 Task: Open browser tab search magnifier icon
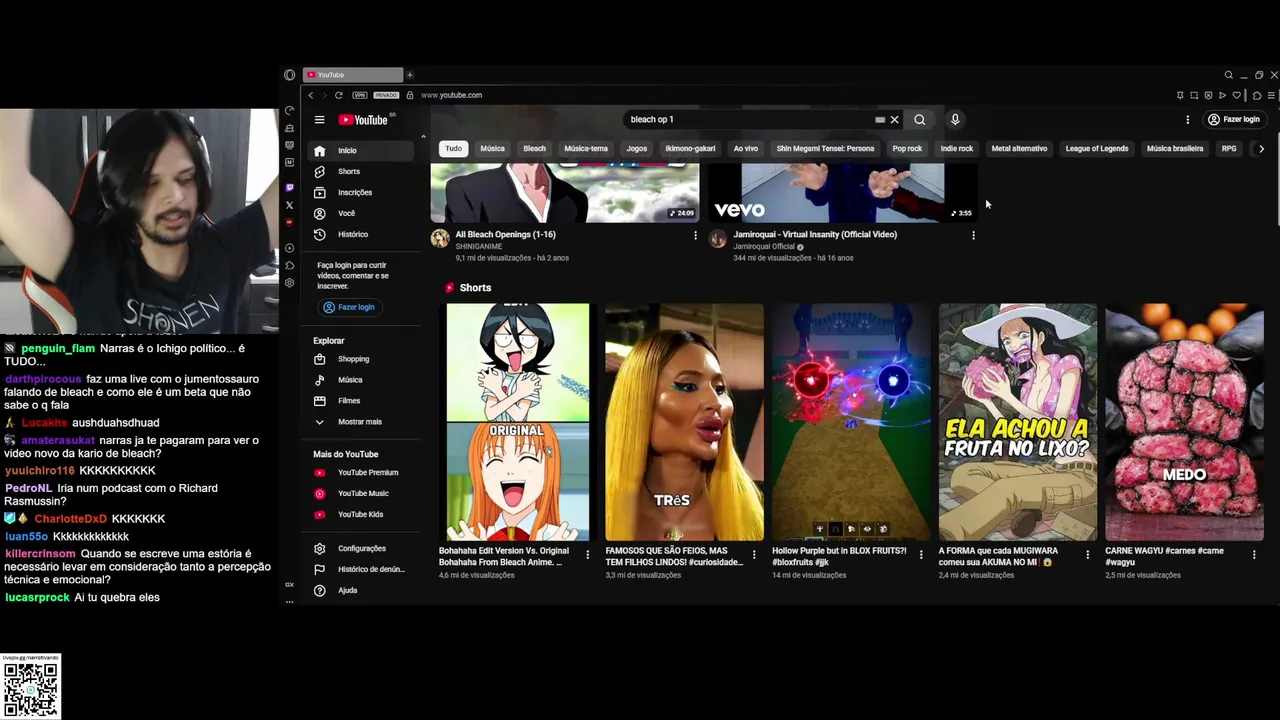[x=1229, y=75]
